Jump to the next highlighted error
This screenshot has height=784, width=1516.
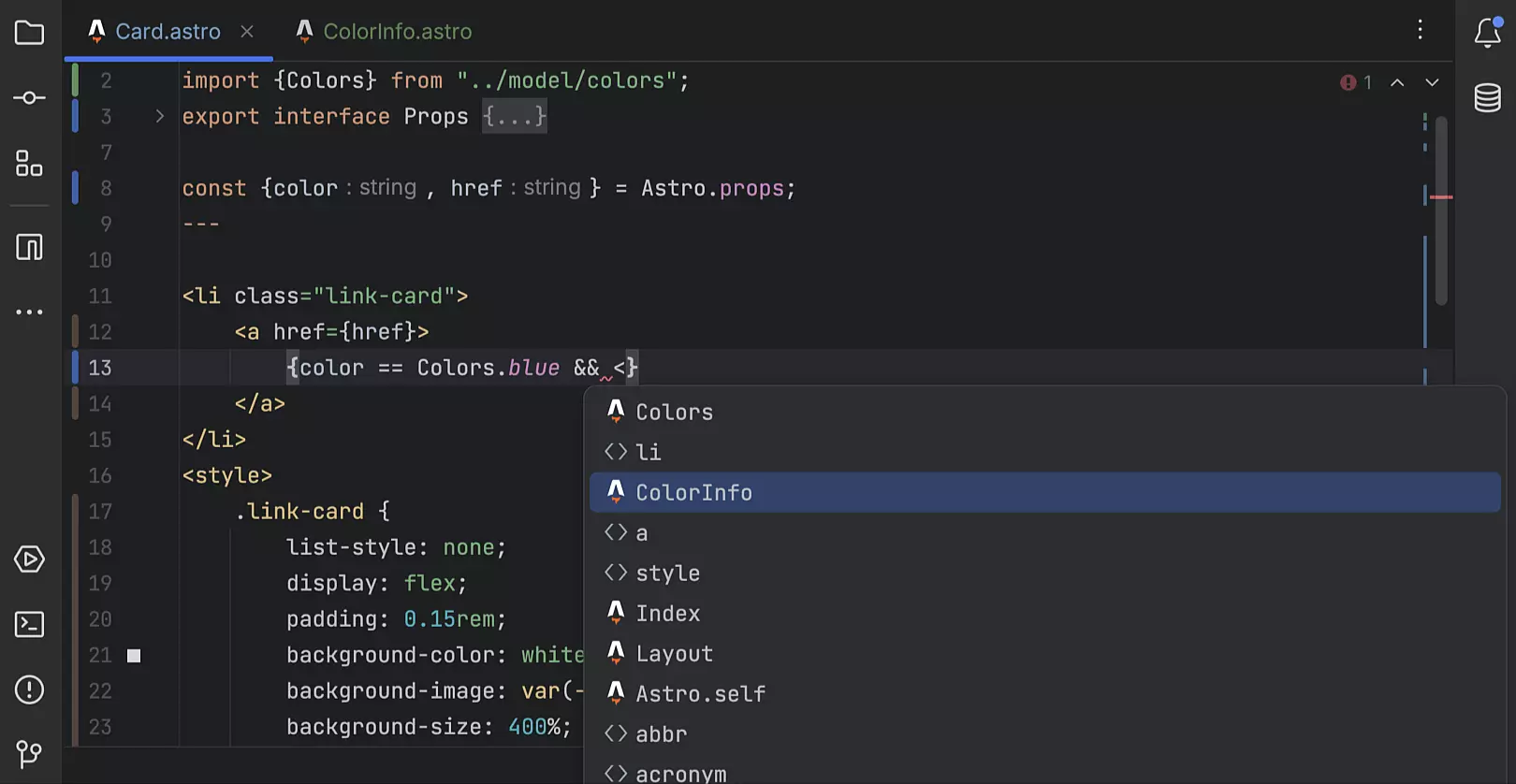(x=1432, y=82)
